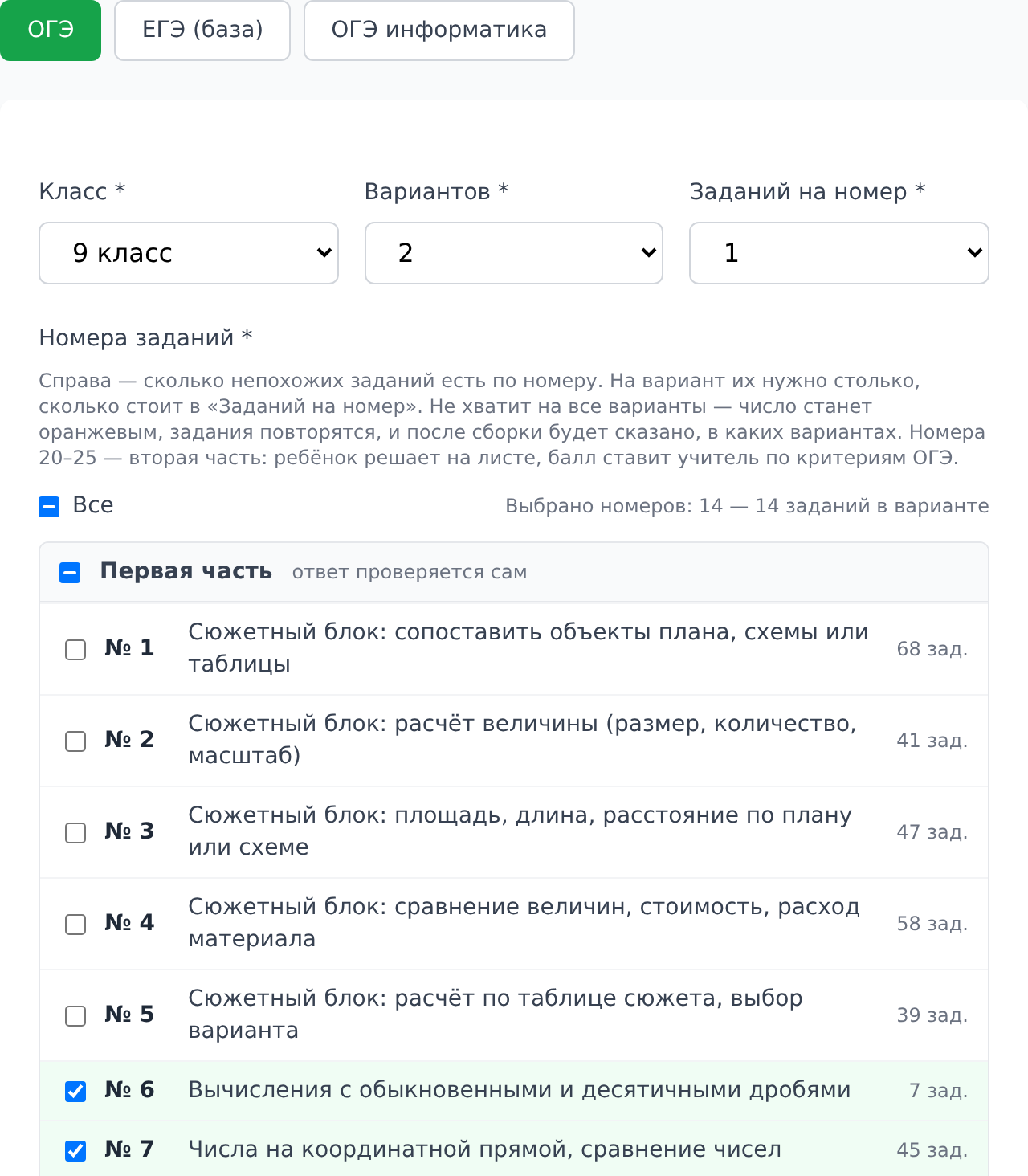Open the ЕГЭ (база) tab
1028x1176 pixels.
202,30
